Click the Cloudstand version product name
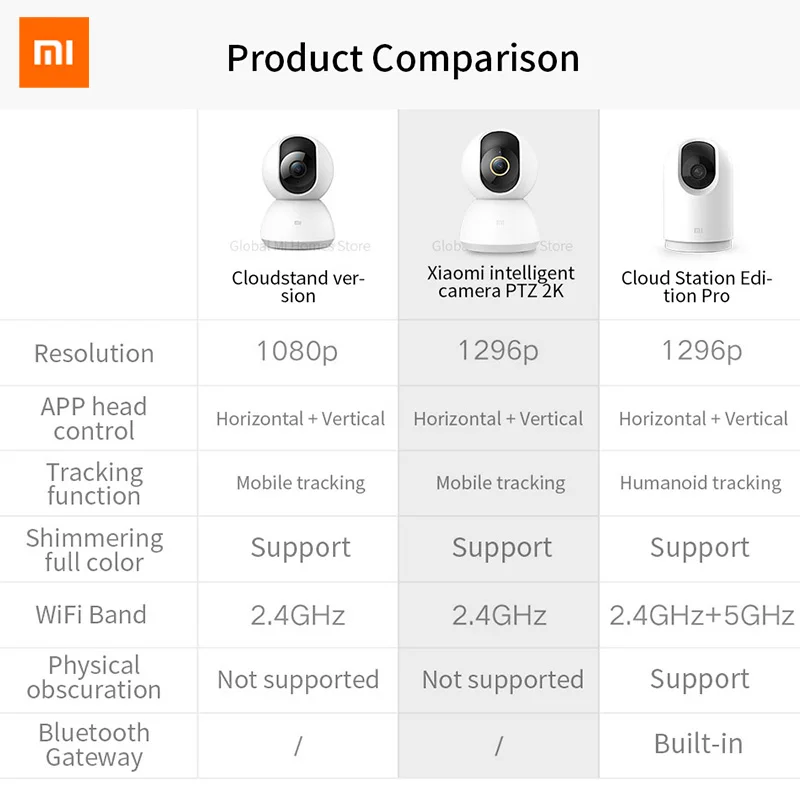Screen dimensions: 800x800 (298, 286)
